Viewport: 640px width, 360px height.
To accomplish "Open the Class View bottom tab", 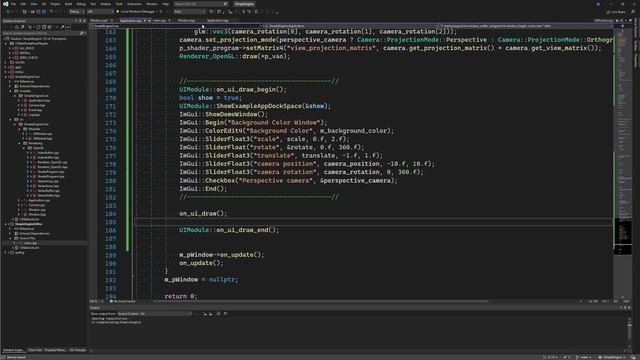I will pos(35,350).
